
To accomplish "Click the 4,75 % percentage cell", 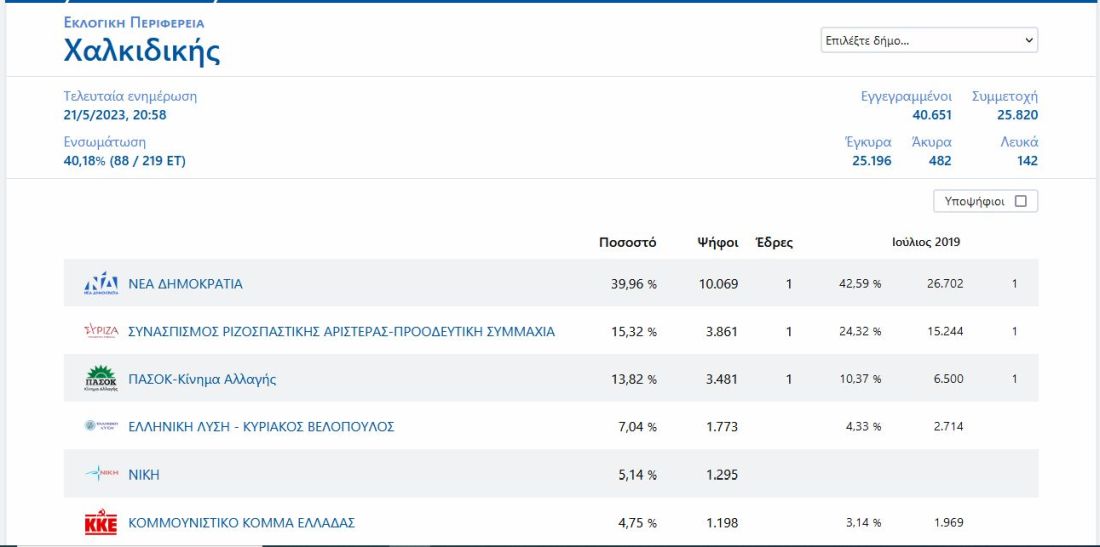I will click(x=638, y=522).
